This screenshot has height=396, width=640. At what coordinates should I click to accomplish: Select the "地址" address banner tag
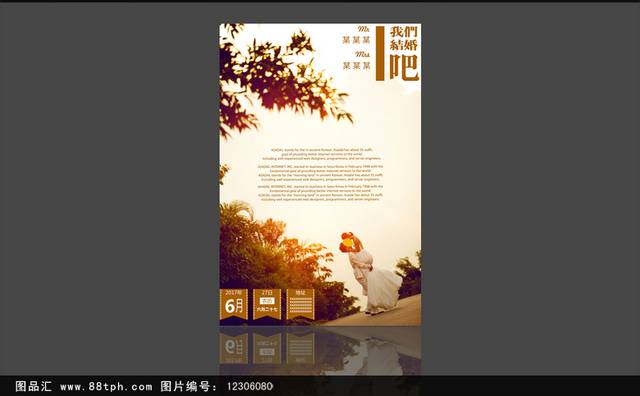300,304
